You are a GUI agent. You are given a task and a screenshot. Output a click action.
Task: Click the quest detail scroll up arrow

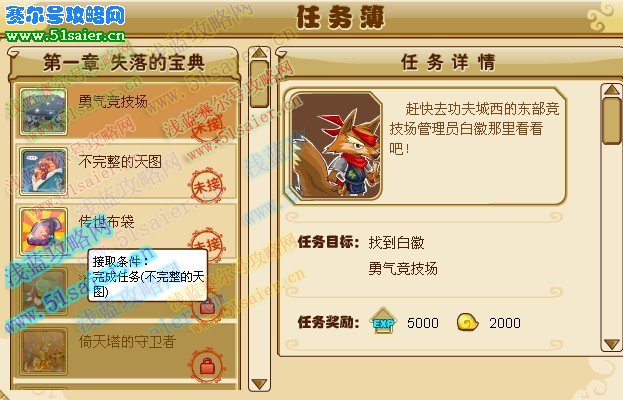point(611,89)
